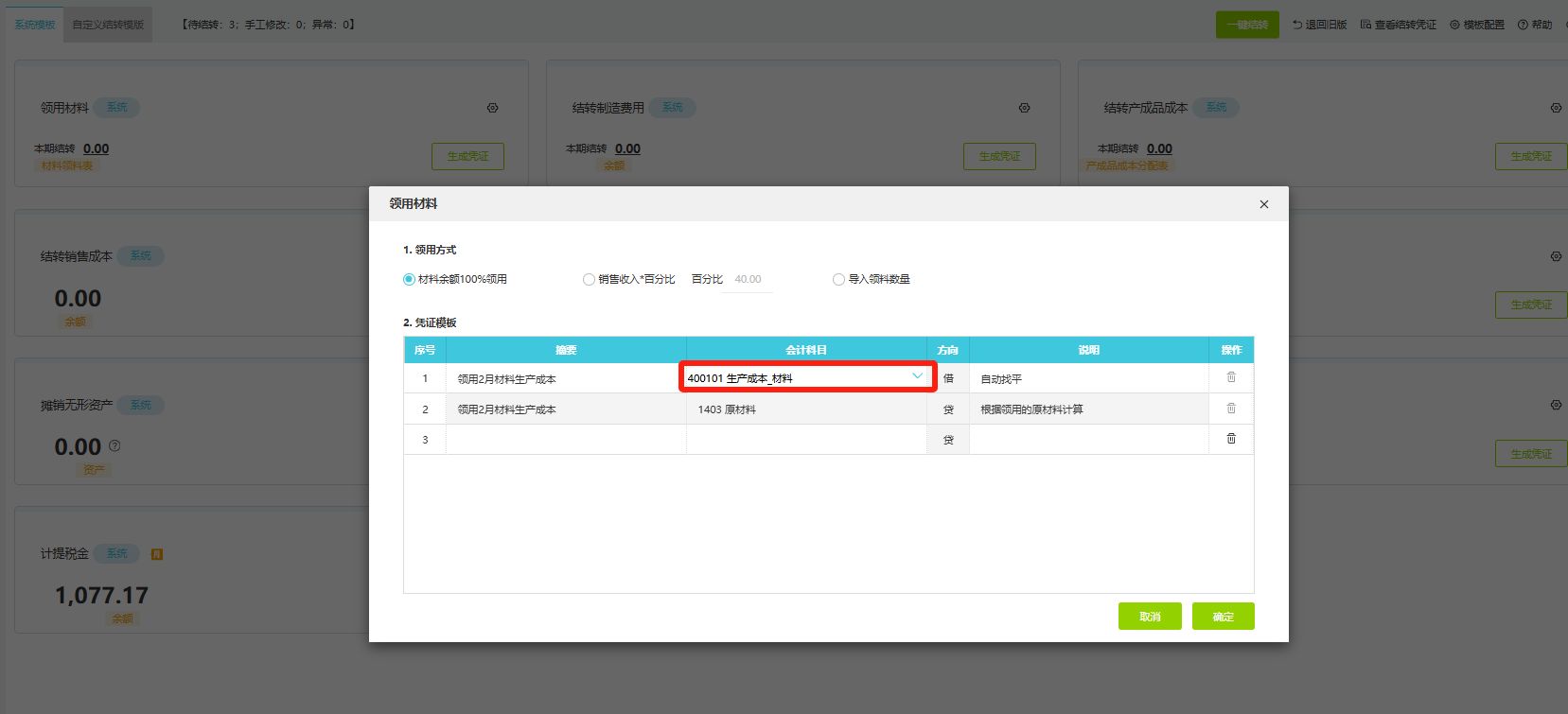
Task: Click 会计科目 column header
Action: tap(806, 350)
